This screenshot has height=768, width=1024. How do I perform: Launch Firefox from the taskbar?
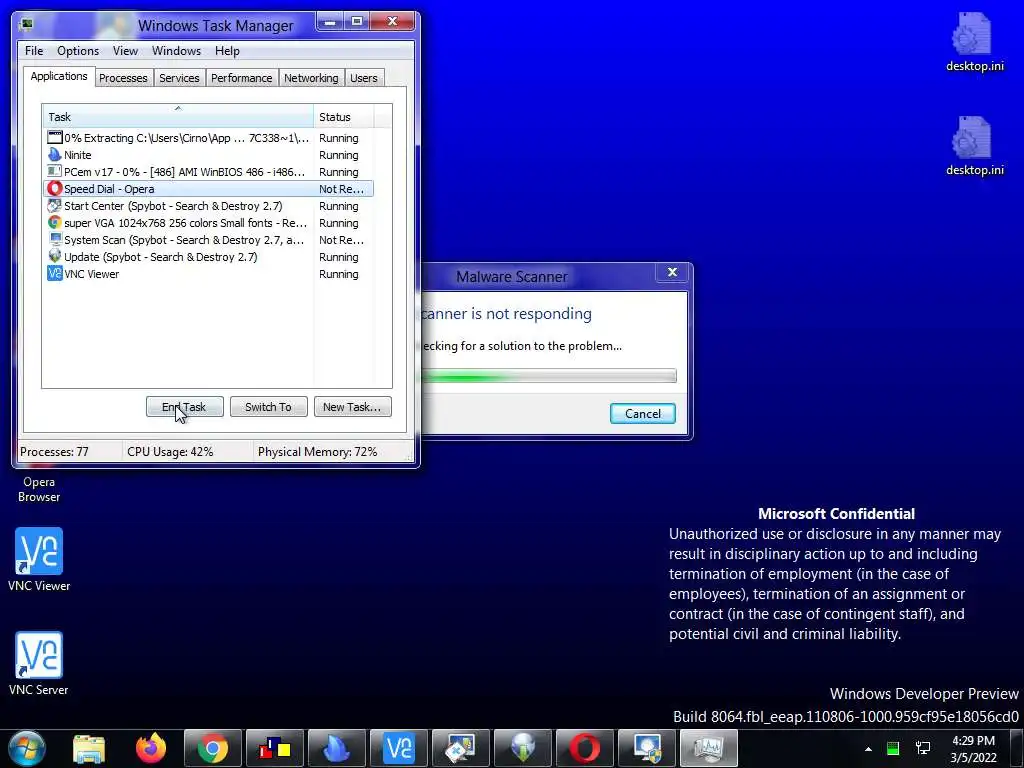click(x=151, y=748)
